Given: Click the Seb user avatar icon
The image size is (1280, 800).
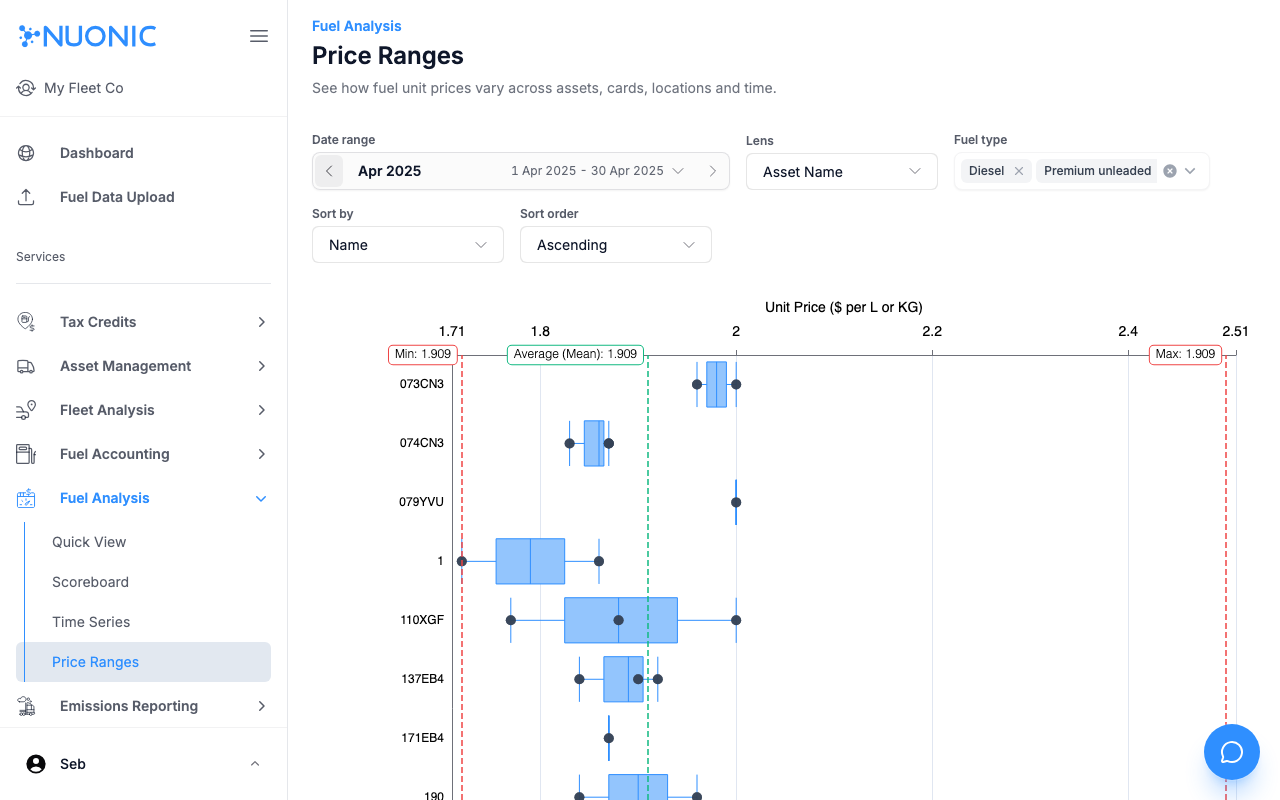Looking at the screenshot, I should tap(36, 764).
